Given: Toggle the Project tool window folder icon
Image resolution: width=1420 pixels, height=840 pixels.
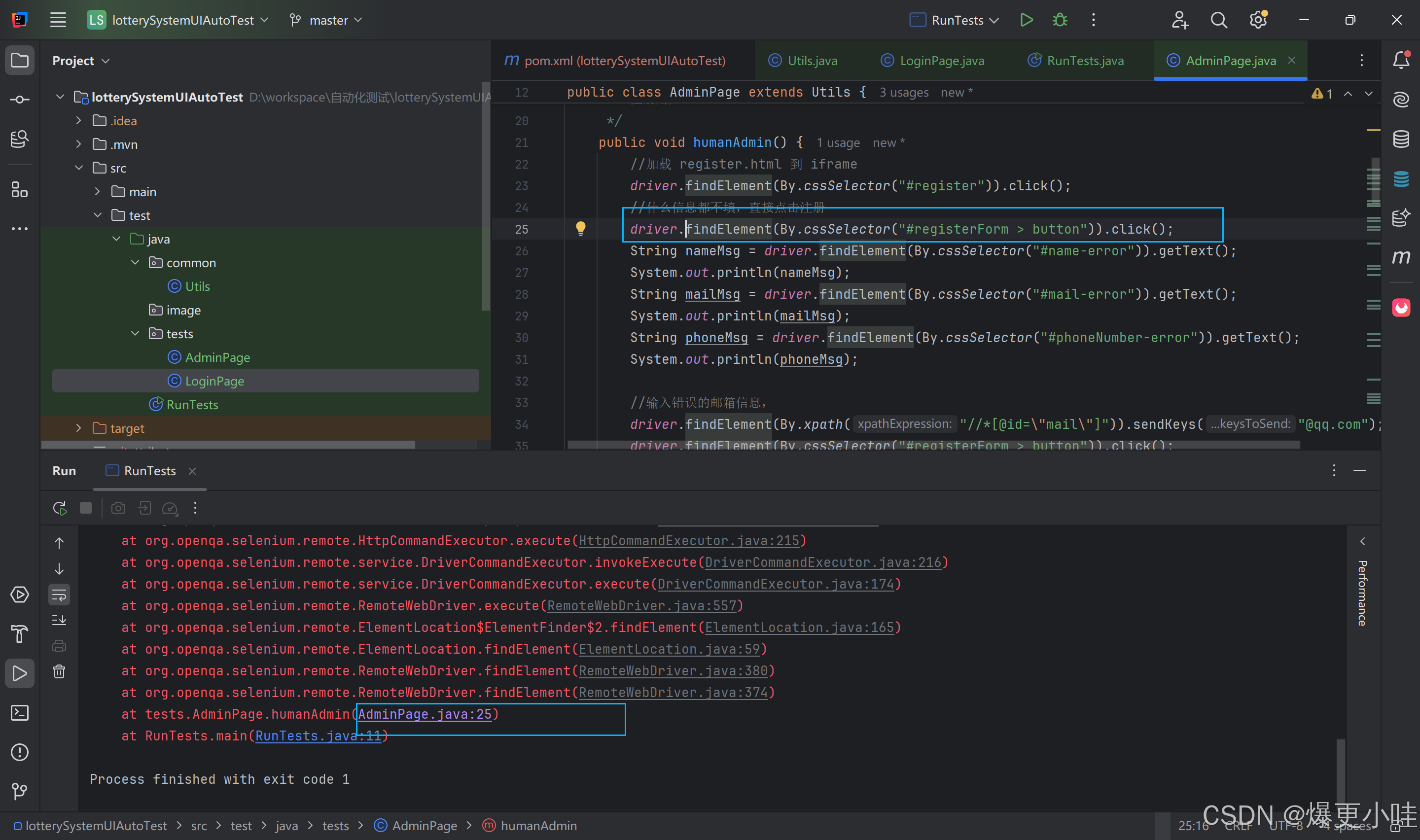Looking at the screenshot, I should (x=20, y=60).
